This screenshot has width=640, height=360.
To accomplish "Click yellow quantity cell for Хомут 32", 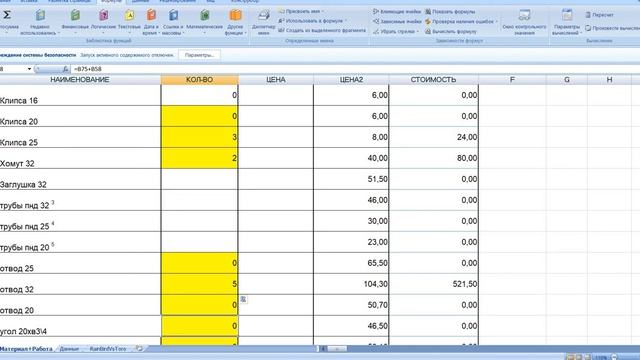I will coord(200,158).
